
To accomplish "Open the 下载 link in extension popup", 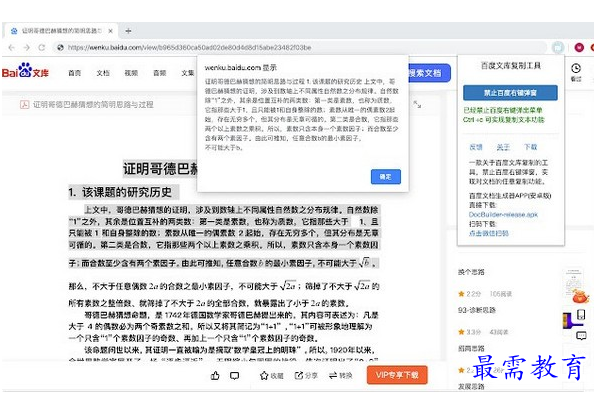I will pos(530,147).
